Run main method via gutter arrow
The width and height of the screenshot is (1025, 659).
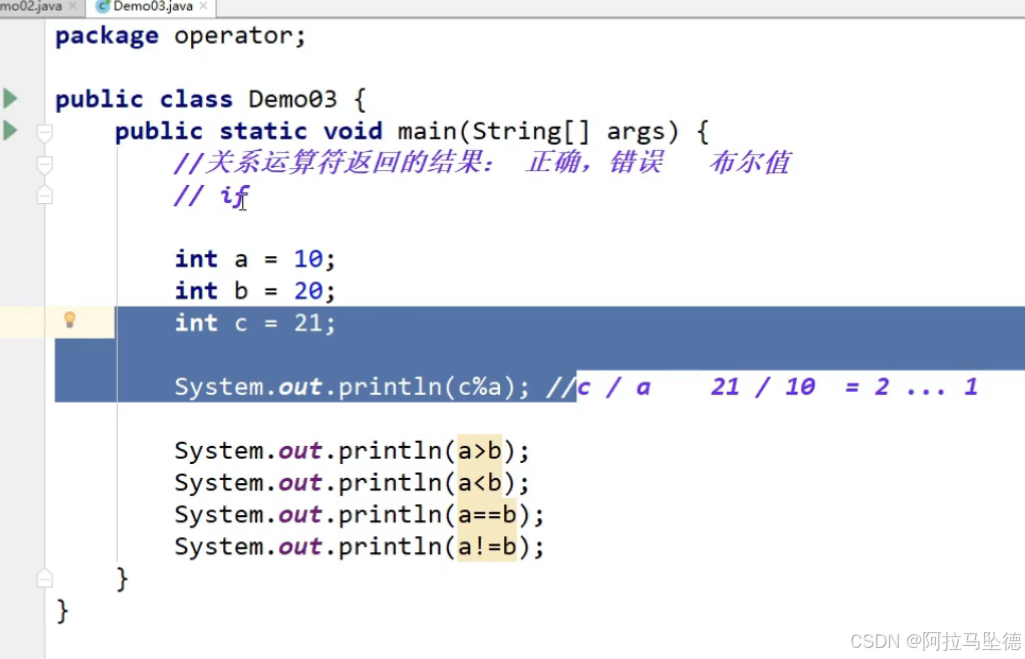click(x=10, y=131)
